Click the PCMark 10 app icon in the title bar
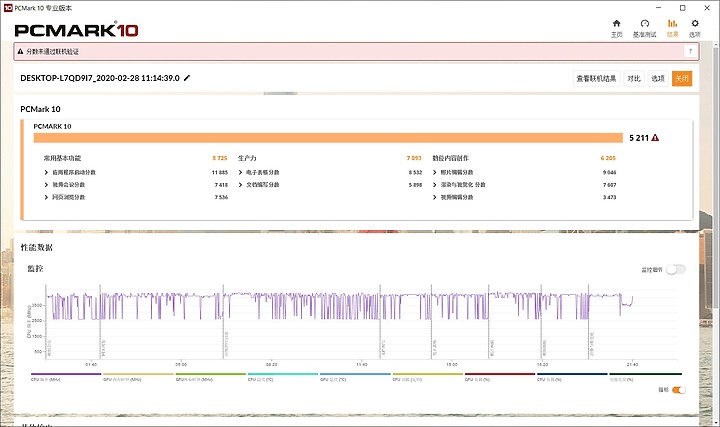 8,8
